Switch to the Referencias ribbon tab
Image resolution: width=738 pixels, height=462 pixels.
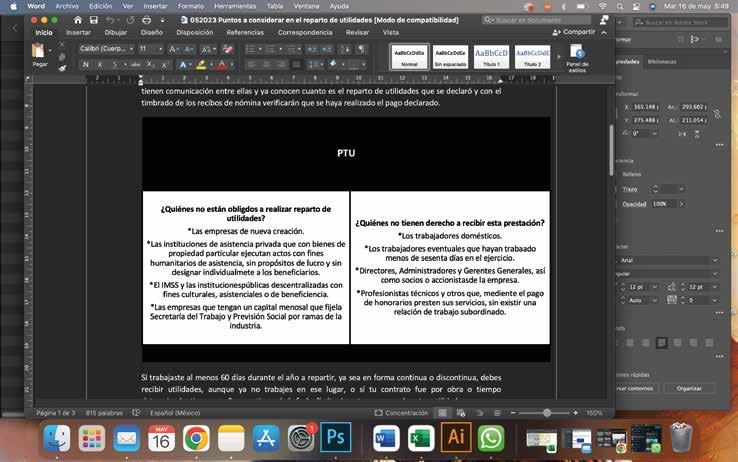245,32
